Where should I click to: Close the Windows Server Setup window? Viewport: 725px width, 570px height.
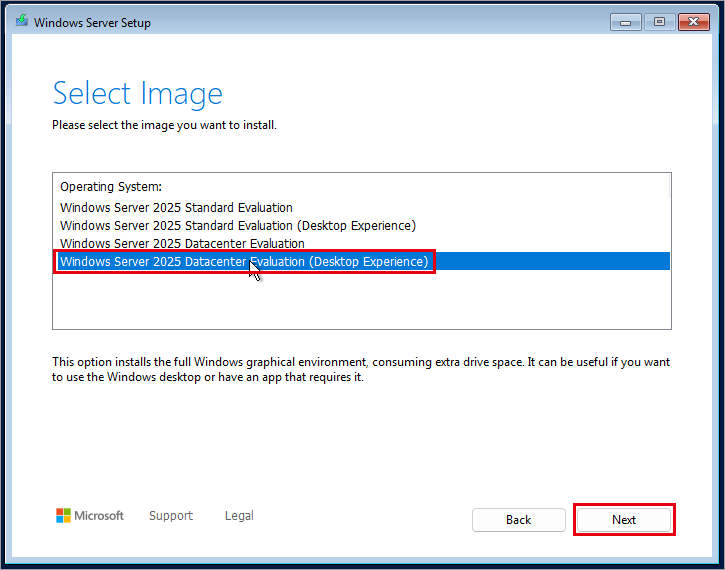694,22
